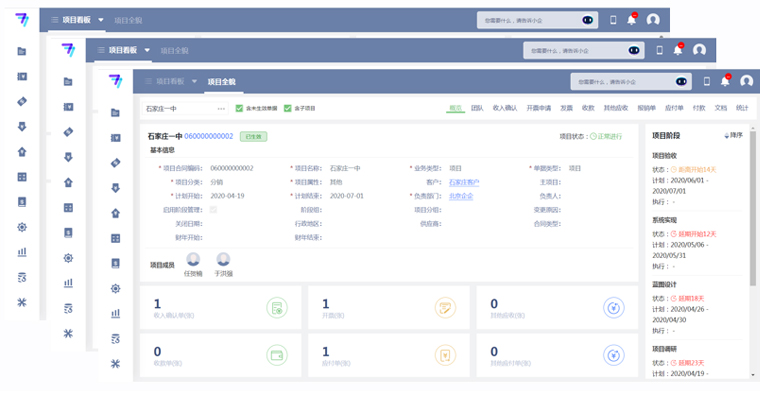Expand the 项目看板 dropdown arrow in the back window
Screen dimensions: 760x400
point(101,20)
